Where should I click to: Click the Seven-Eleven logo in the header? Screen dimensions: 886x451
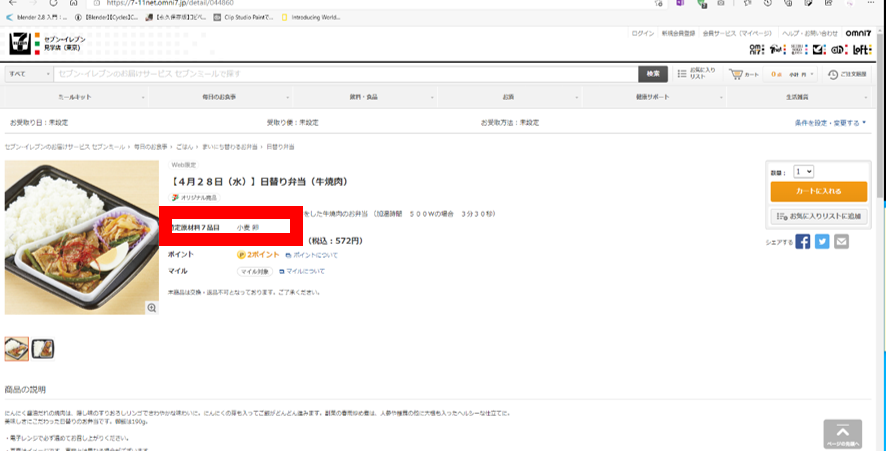pyautogui.click(x=20, y=44)
